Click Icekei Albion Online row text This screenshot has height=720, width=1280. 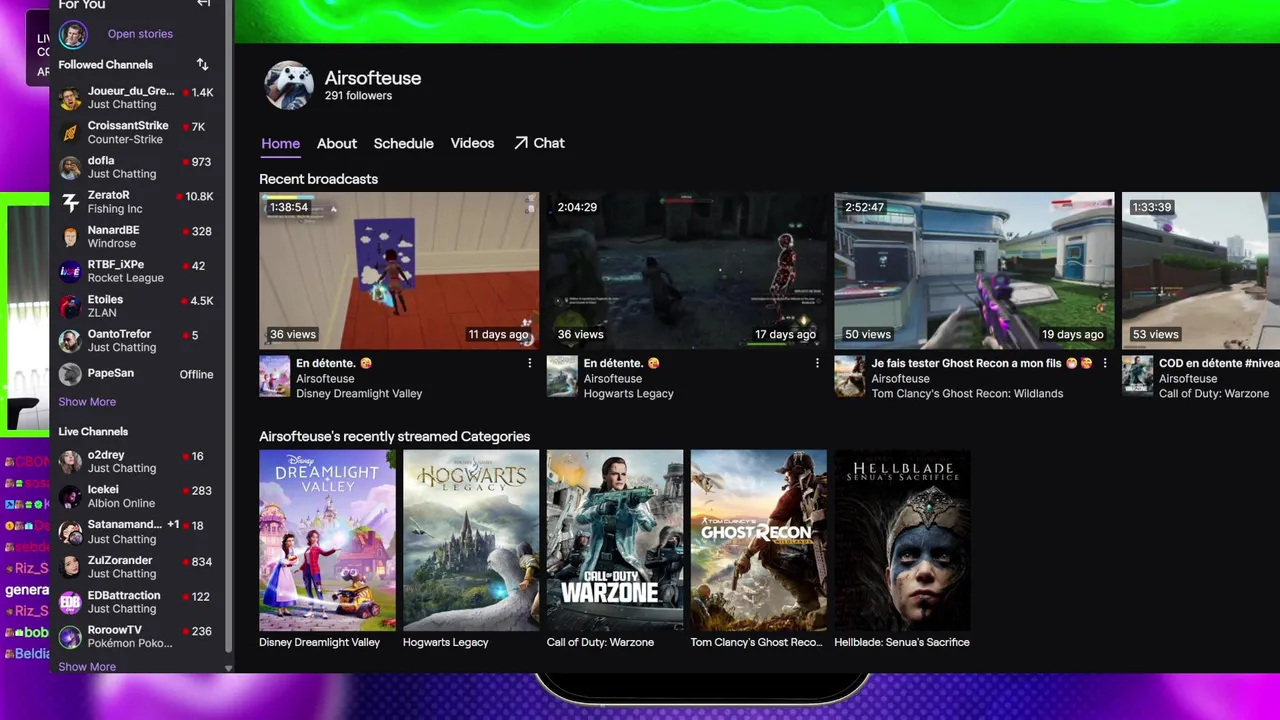[x=121, y=497]
